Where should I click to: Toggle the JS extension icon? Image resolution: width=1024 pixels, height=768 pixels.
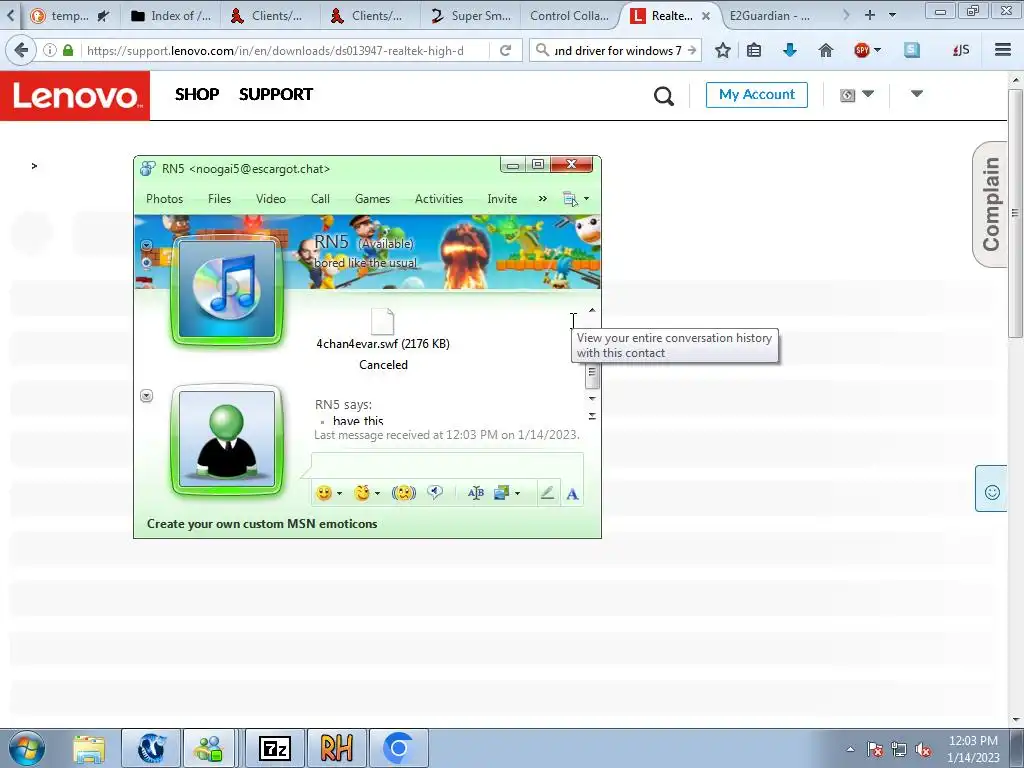[x=961, y=50]
